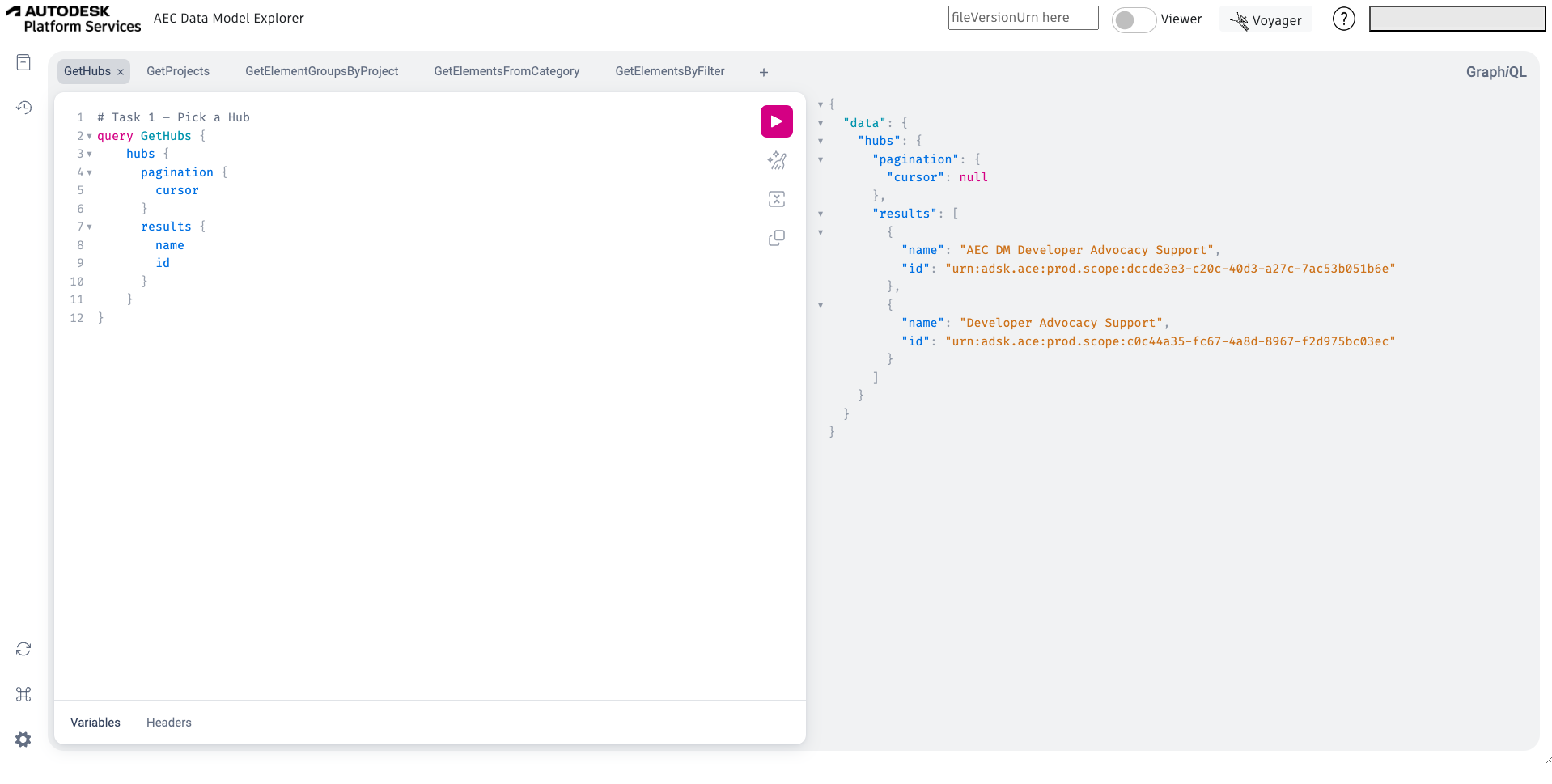Copy the query using the copy icon
The width and height of the screenshot is (1552, 784).
coord(776,238)
